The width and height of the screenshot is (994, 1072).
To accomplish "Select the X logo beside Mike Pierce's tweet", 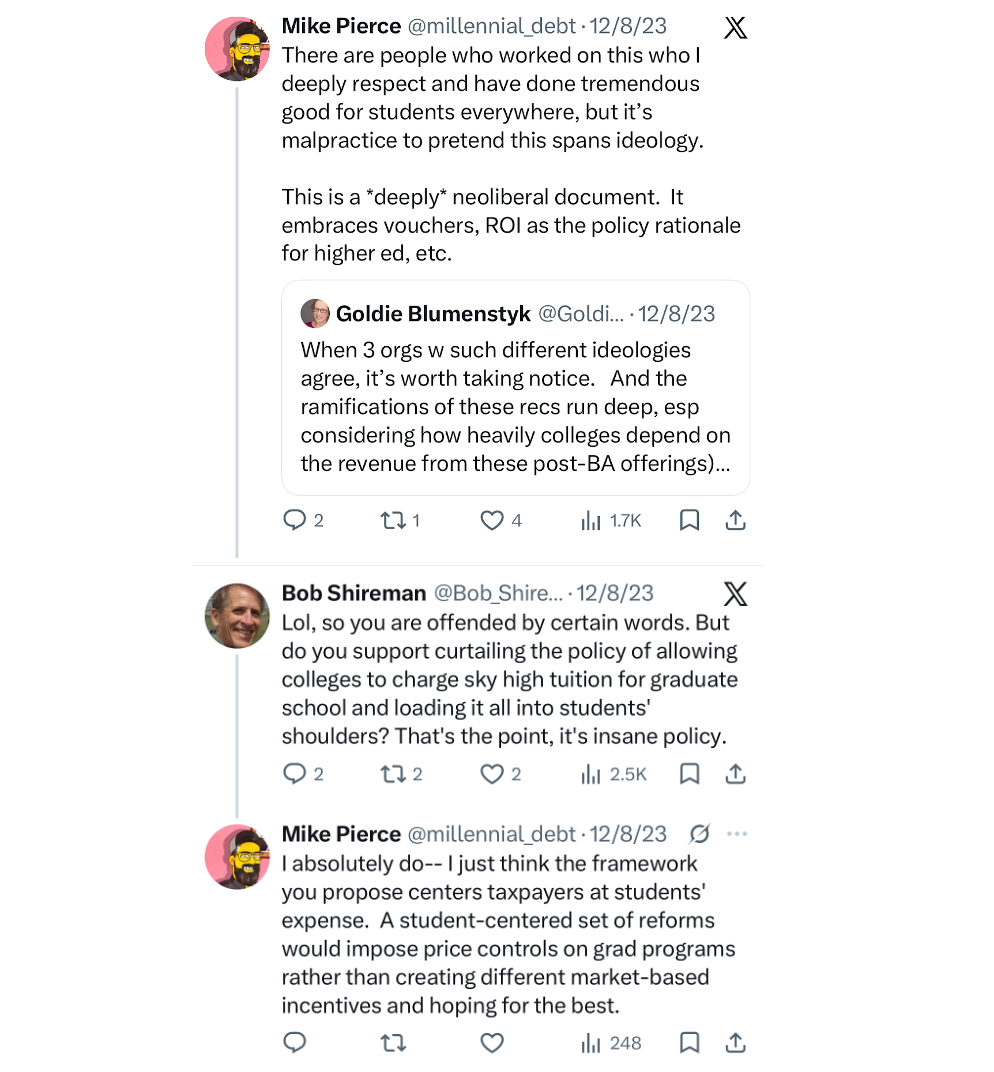I will (735, 27).
